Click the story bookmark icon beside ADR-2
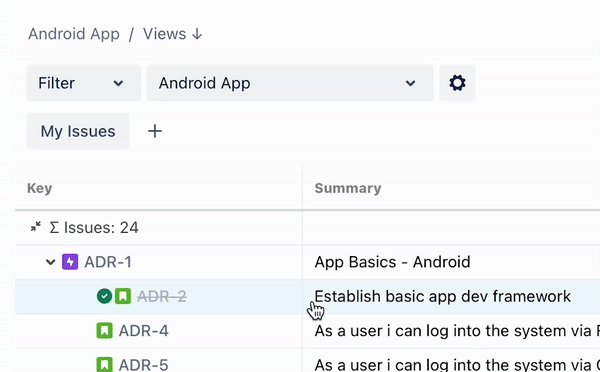 (x=123, y=296)
